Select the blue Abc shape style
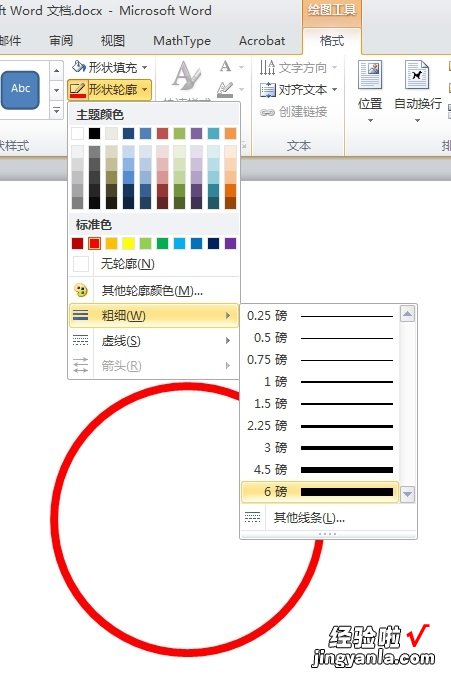This screenshot has height=675, width=451. [x=20, y=89]
